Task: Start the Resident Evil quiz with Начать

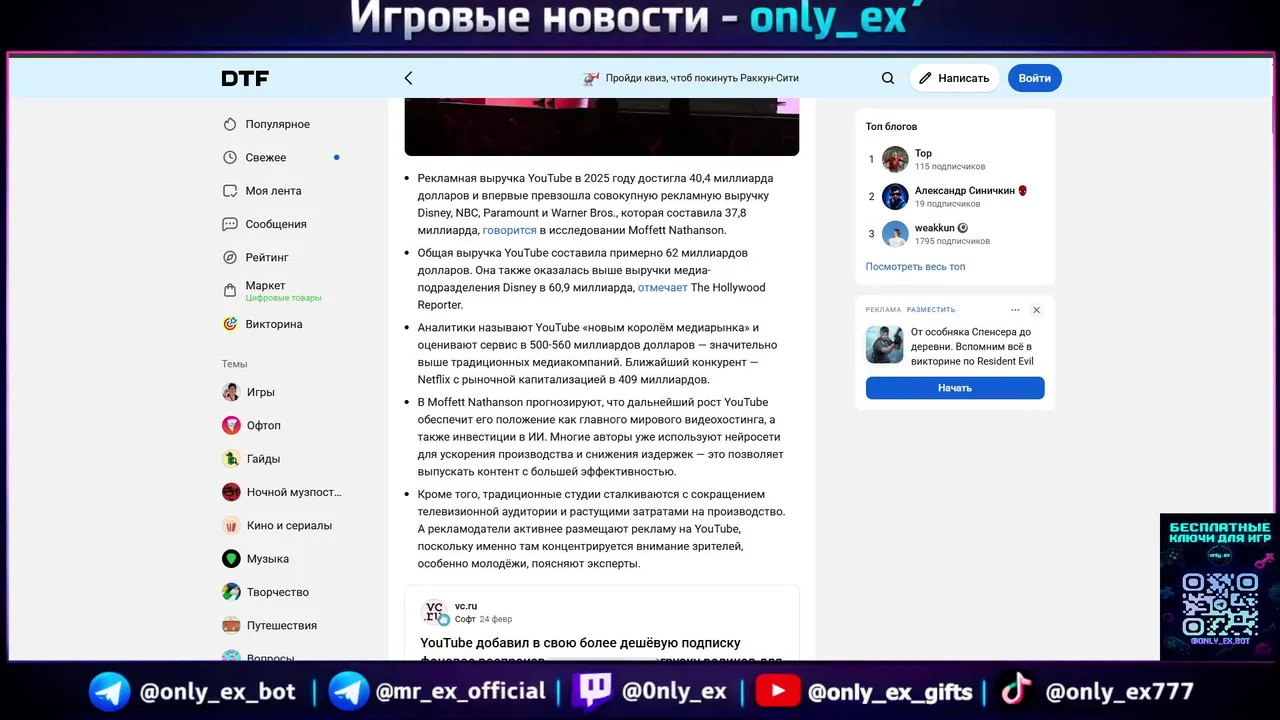Action: (x=955, y=388)
